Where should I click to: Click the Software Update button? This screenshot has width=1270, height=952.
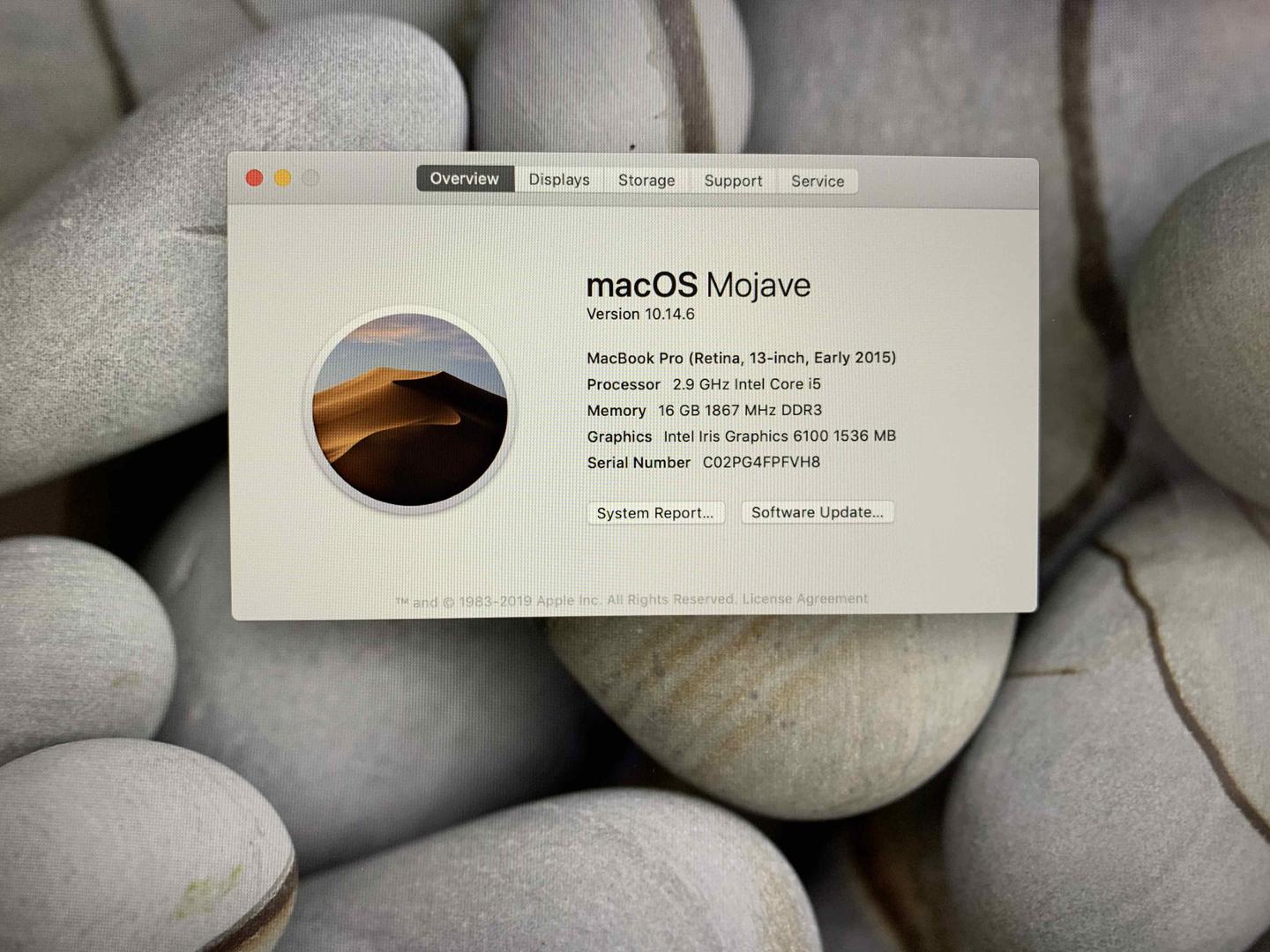coord(818,512)
